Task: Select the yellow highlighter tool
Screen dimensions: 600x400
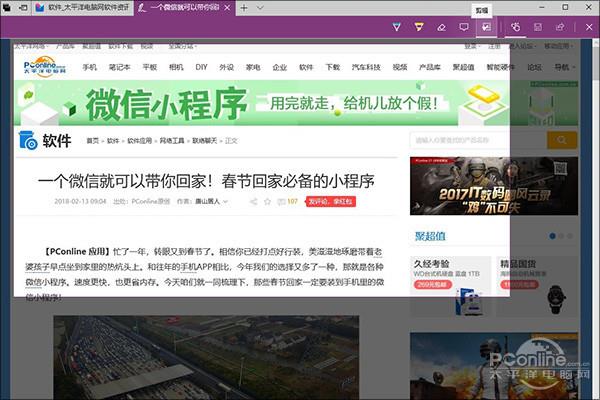Action: [419, 27]
